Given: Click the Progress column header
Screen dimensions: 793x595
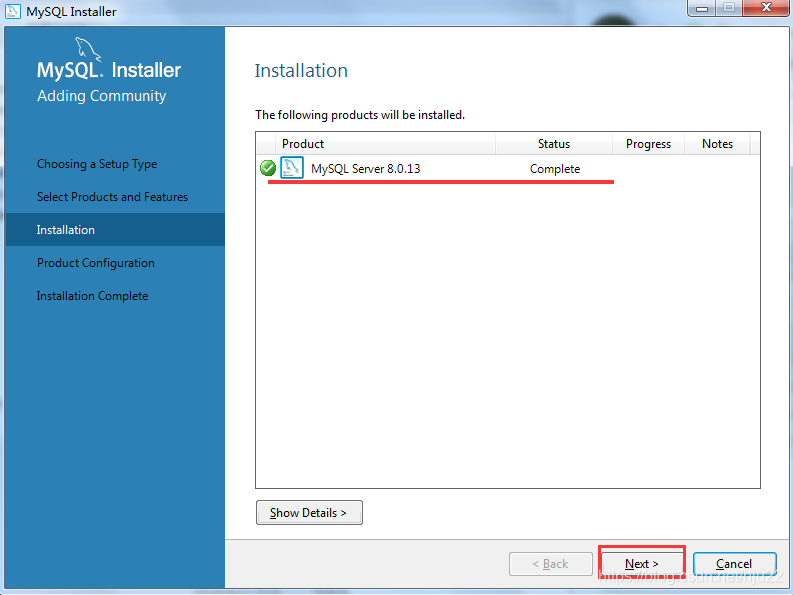Looking at the screenshot, I should (x=648, y=144).
